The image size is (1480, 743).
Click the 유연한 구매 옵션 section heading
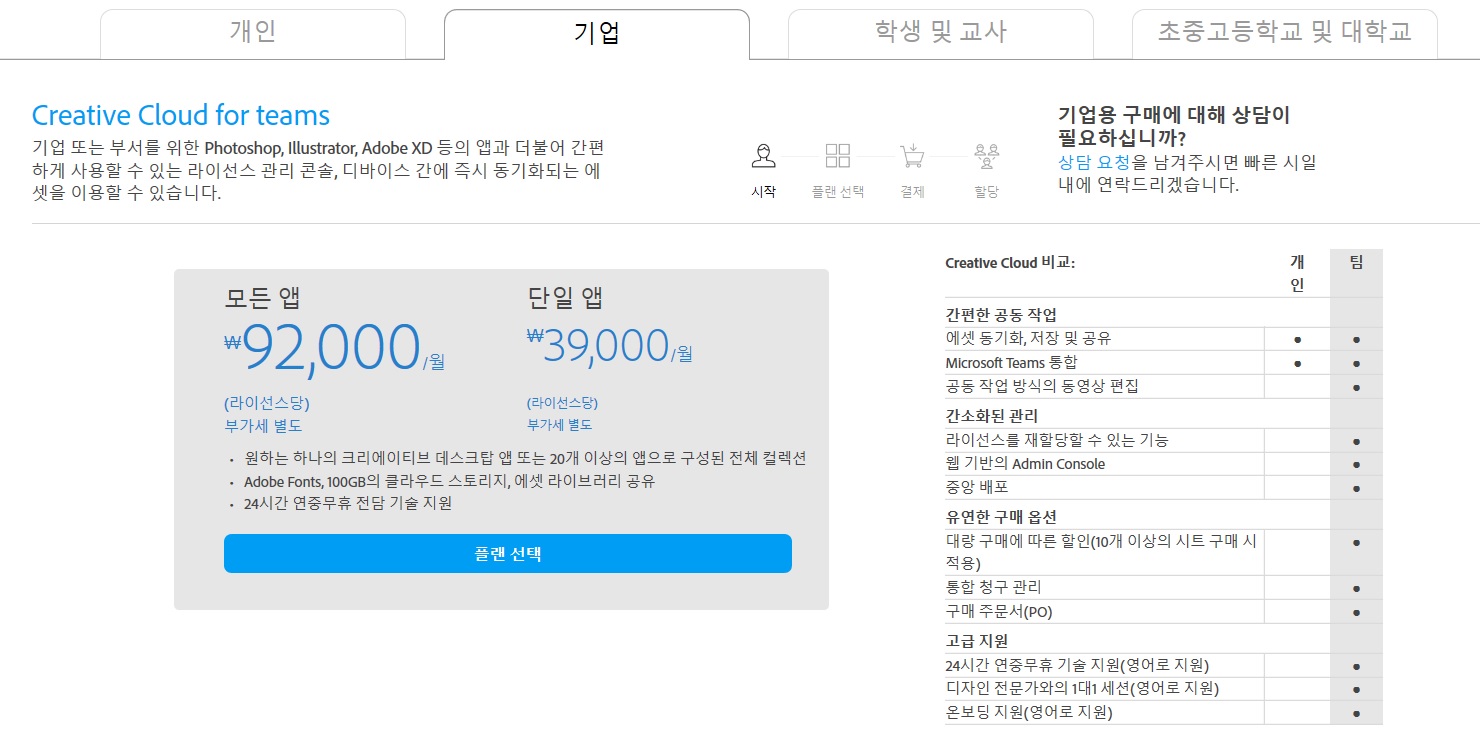[x=1000, y=516]
